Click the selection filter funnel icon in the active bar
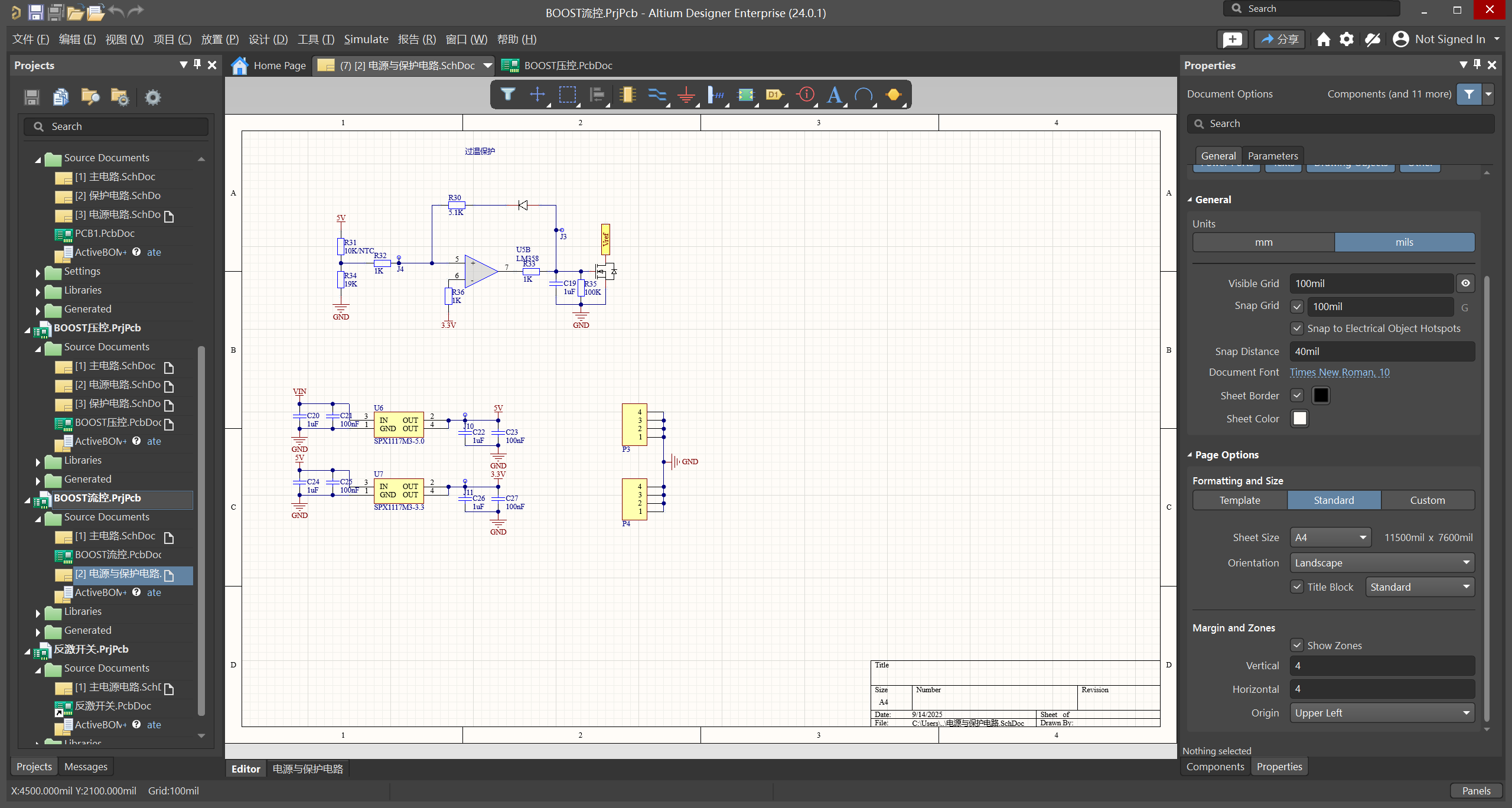This screenshot has height=808, width=1512. pyautogui.click(x=508, y=95)
